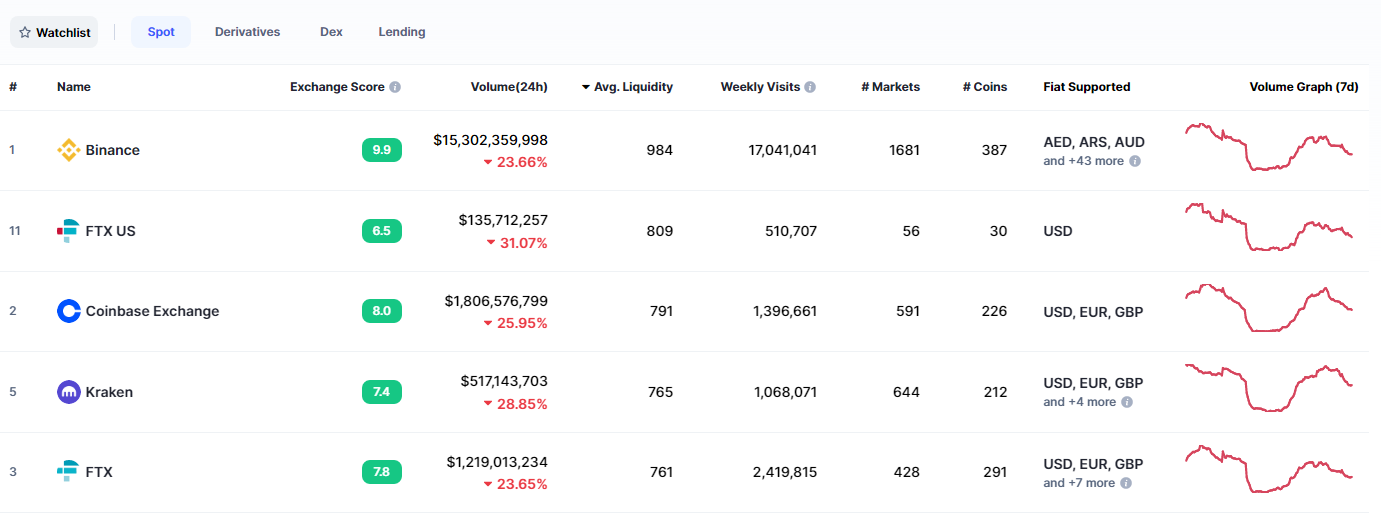Click FTX US score badge 6.5
1381x516 pixels.
[x=382, y=231]
